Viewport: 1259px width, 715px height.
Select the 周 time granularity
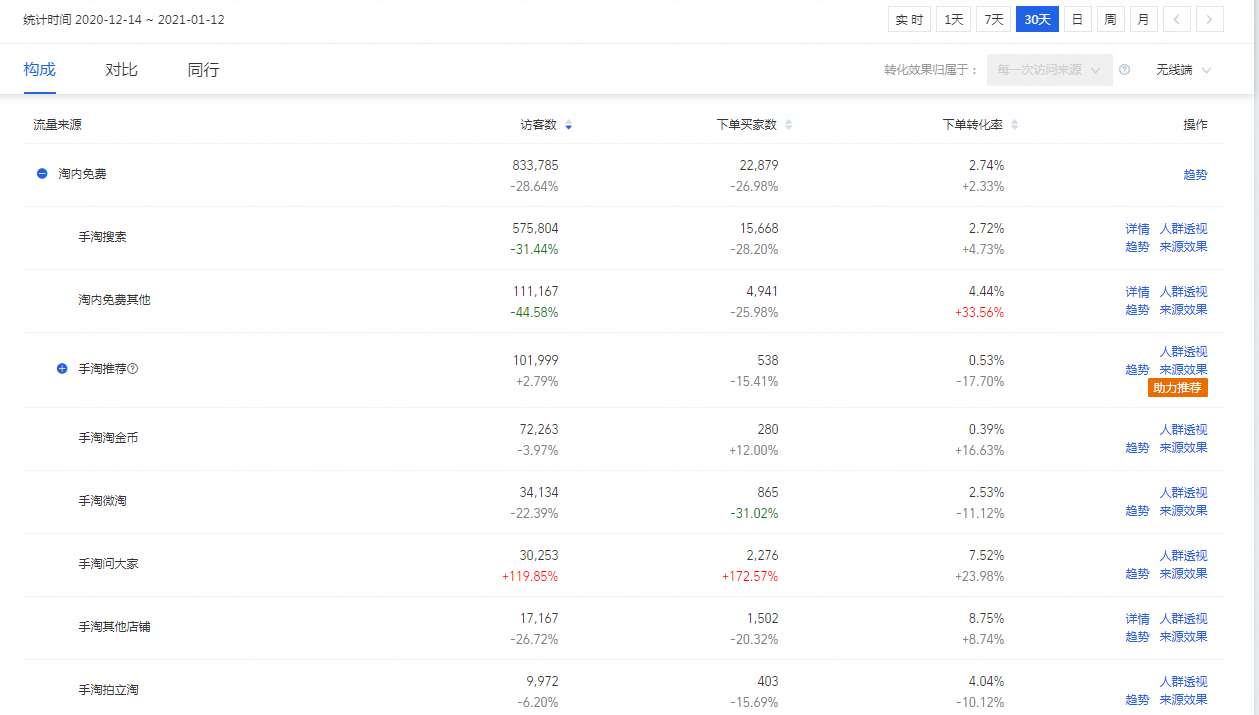click(x=1110, y=19)
